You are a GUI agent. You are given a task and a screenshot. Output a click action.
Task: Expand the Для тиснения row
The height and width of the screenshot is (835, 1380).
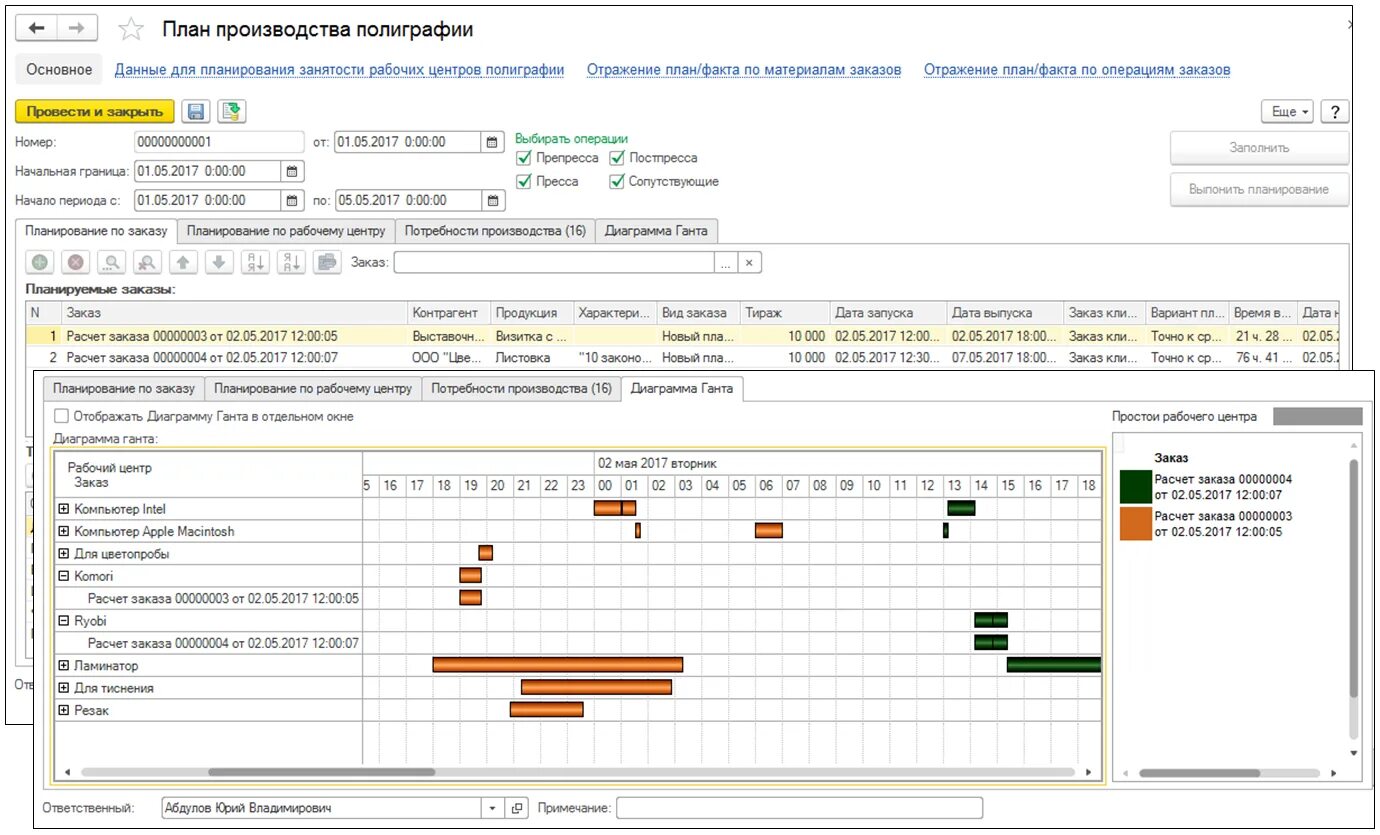(x=64, y=688)
